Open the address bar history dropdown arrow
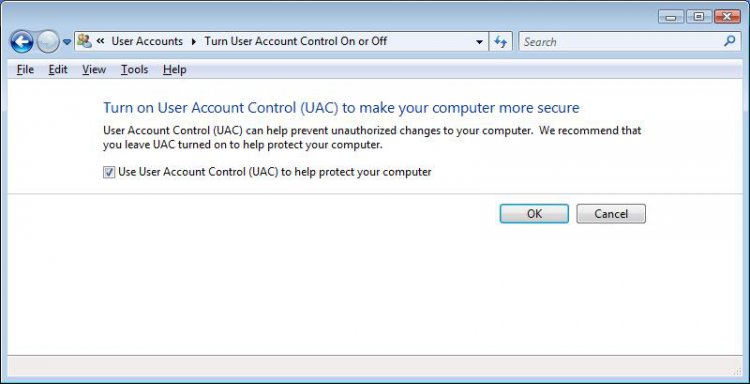 pyautogui.click(x=479, y=42)
